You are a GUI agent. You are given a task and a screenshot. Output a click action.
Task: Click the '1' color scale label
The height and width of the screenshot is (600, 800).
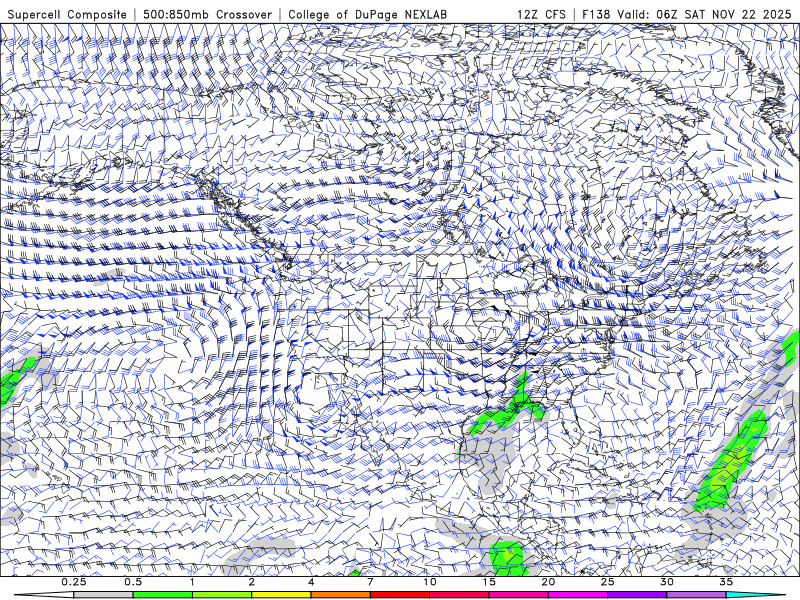click(x=192, y=582)
